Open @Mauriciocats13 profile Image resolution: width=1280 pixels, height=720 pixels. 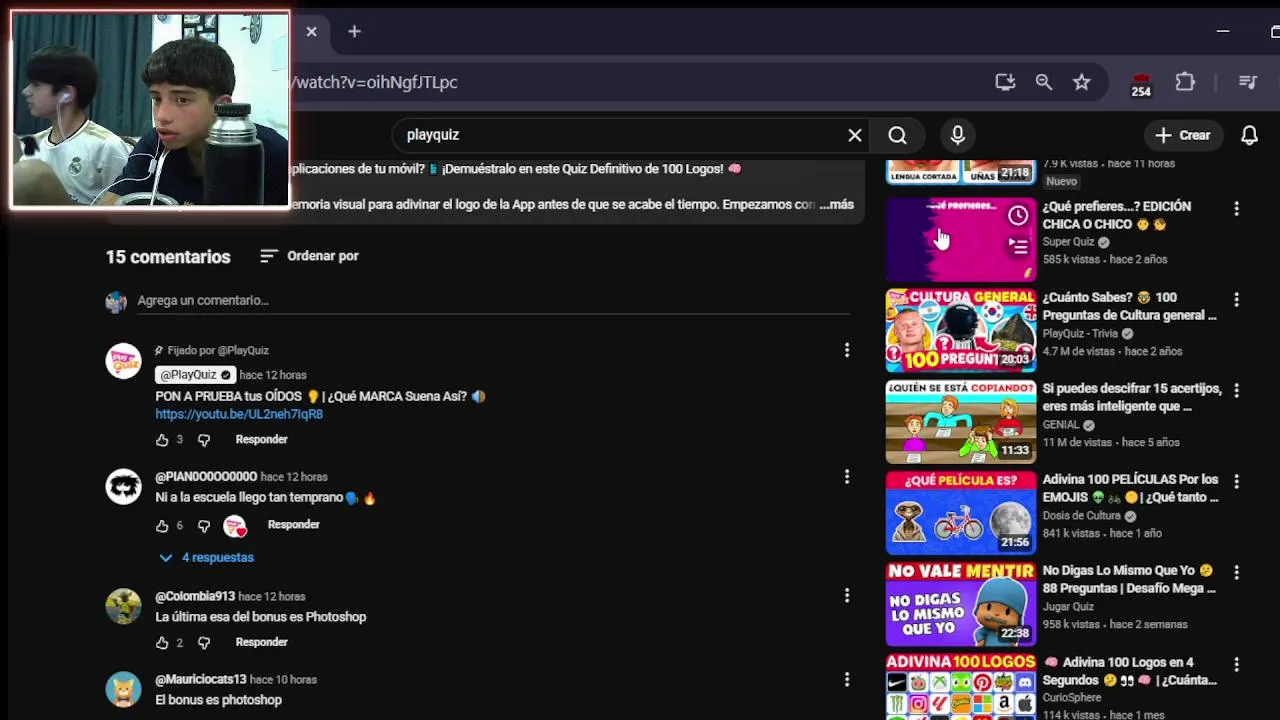(x=200, y=680)
